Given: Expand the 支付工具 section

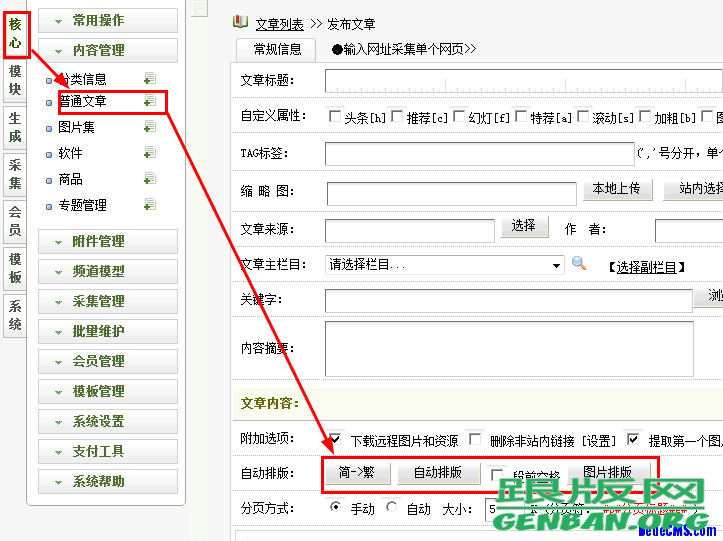Looking at the screenshot, I should click(107, 451).
